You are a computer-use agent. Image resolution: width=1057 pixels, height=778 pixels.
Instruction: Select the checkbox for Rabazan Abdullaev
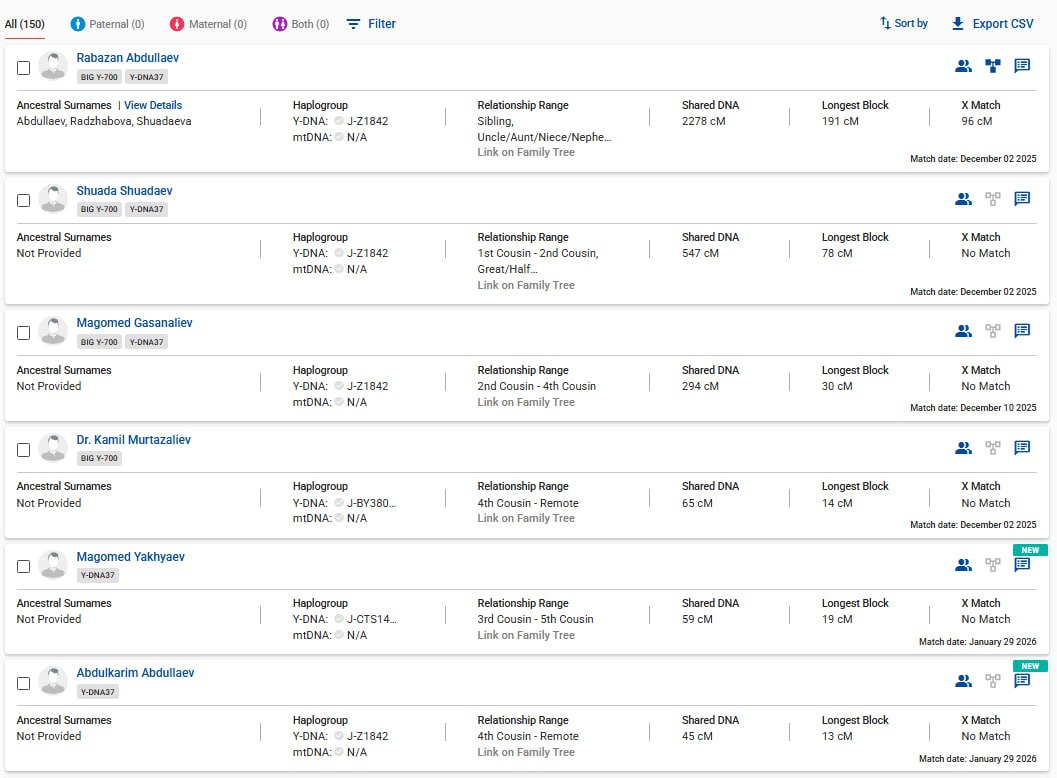(24, 68)
